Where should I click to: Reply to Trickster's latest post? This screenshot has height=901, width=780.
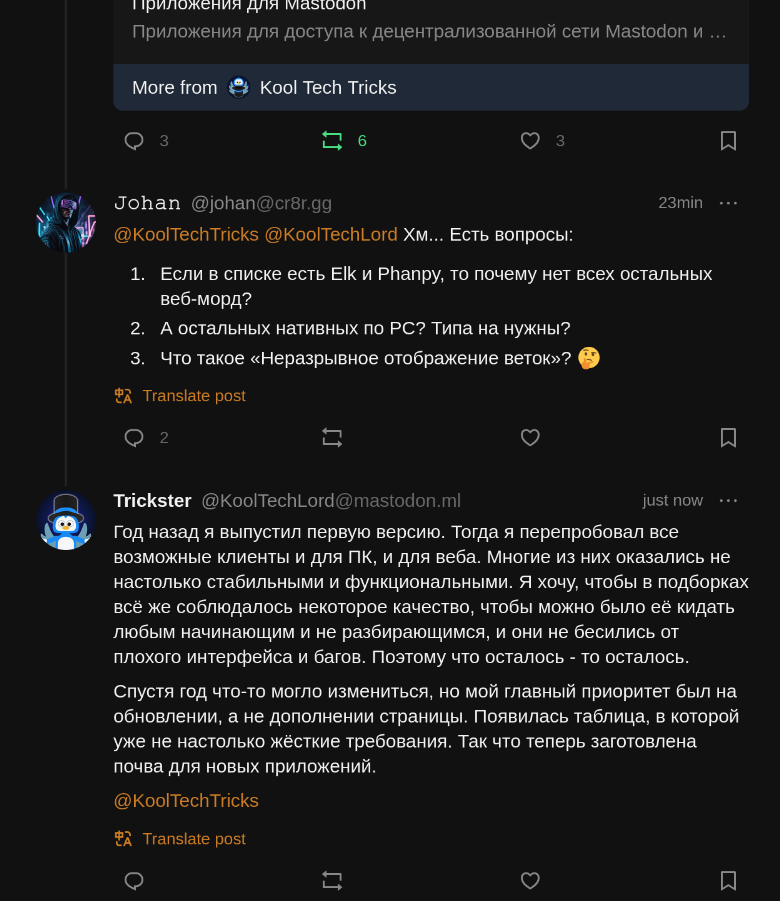tap(134, 881)
